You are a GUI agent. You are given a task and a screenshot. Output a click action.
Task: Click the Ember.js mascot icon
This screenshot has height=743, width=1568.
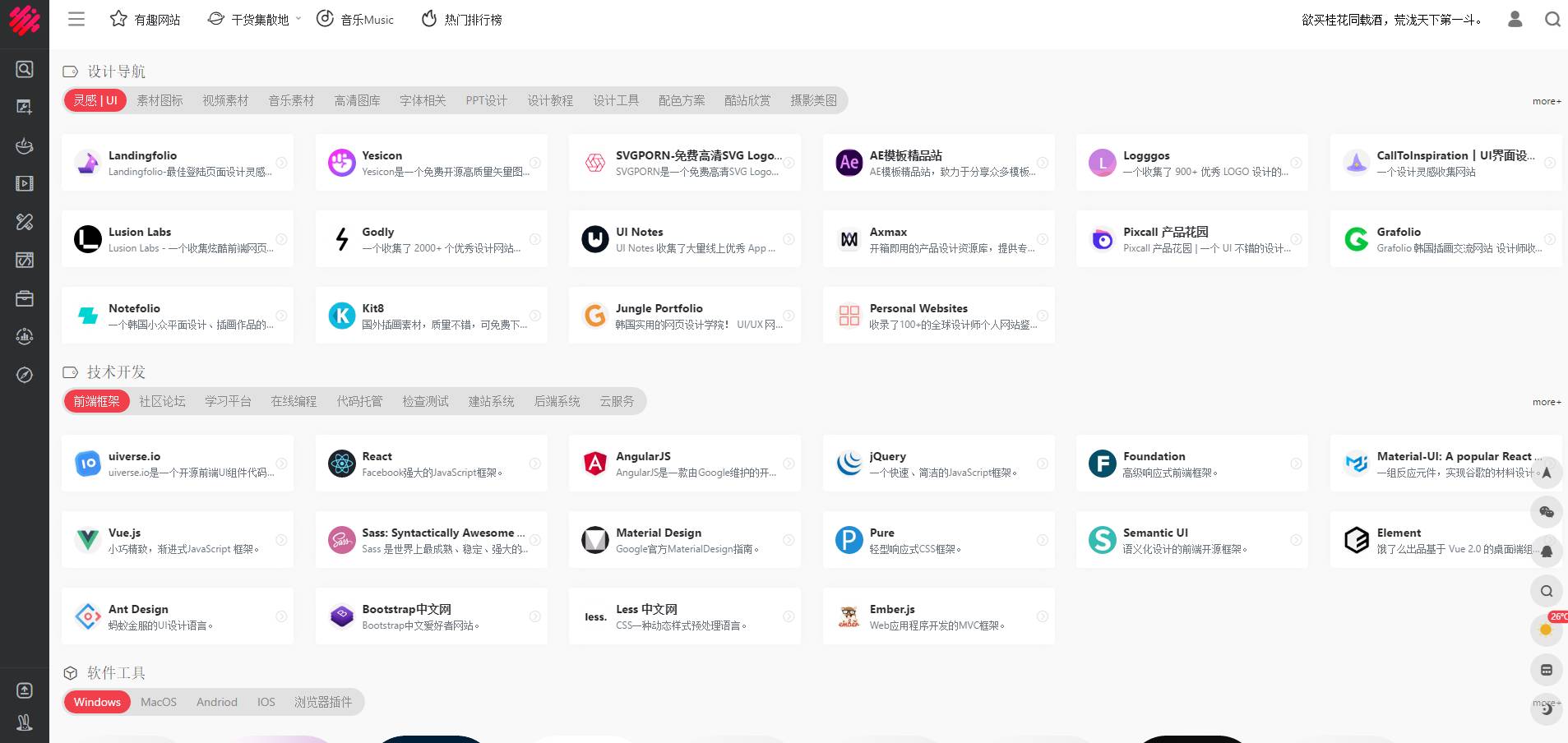tap(849, 616)
